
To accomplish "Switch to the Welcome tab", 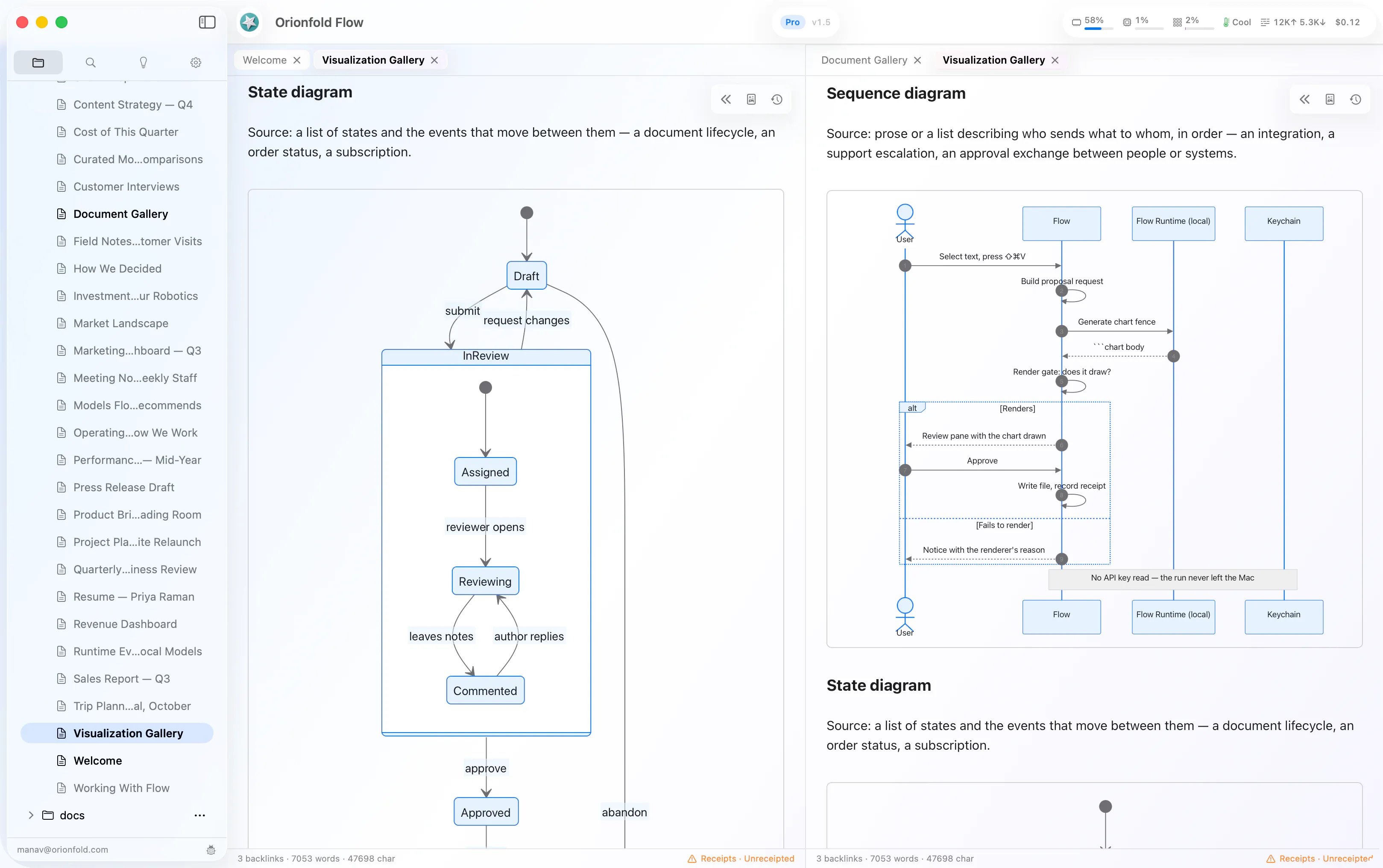I will pyautogui.click(x=264, y=60).
